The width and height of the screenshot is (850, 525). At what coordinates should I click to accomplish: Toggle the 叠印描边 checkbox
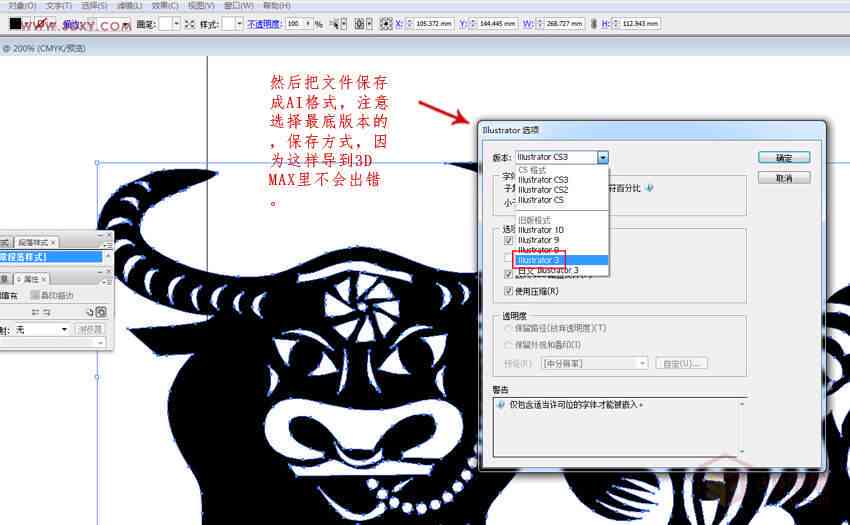35,295
